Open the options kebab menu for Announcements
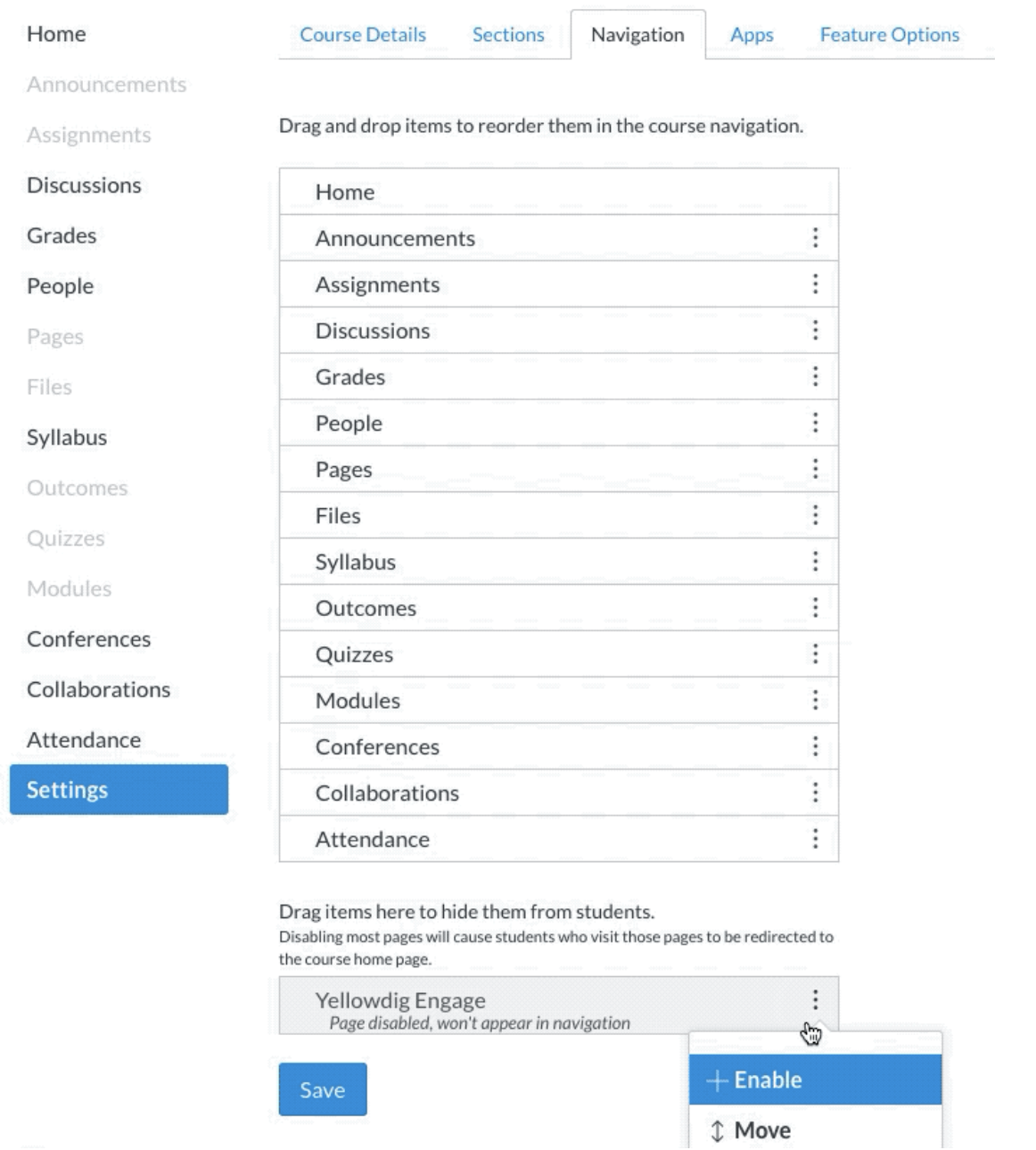Screen dimensions: 1036x1150 (815, 238)
